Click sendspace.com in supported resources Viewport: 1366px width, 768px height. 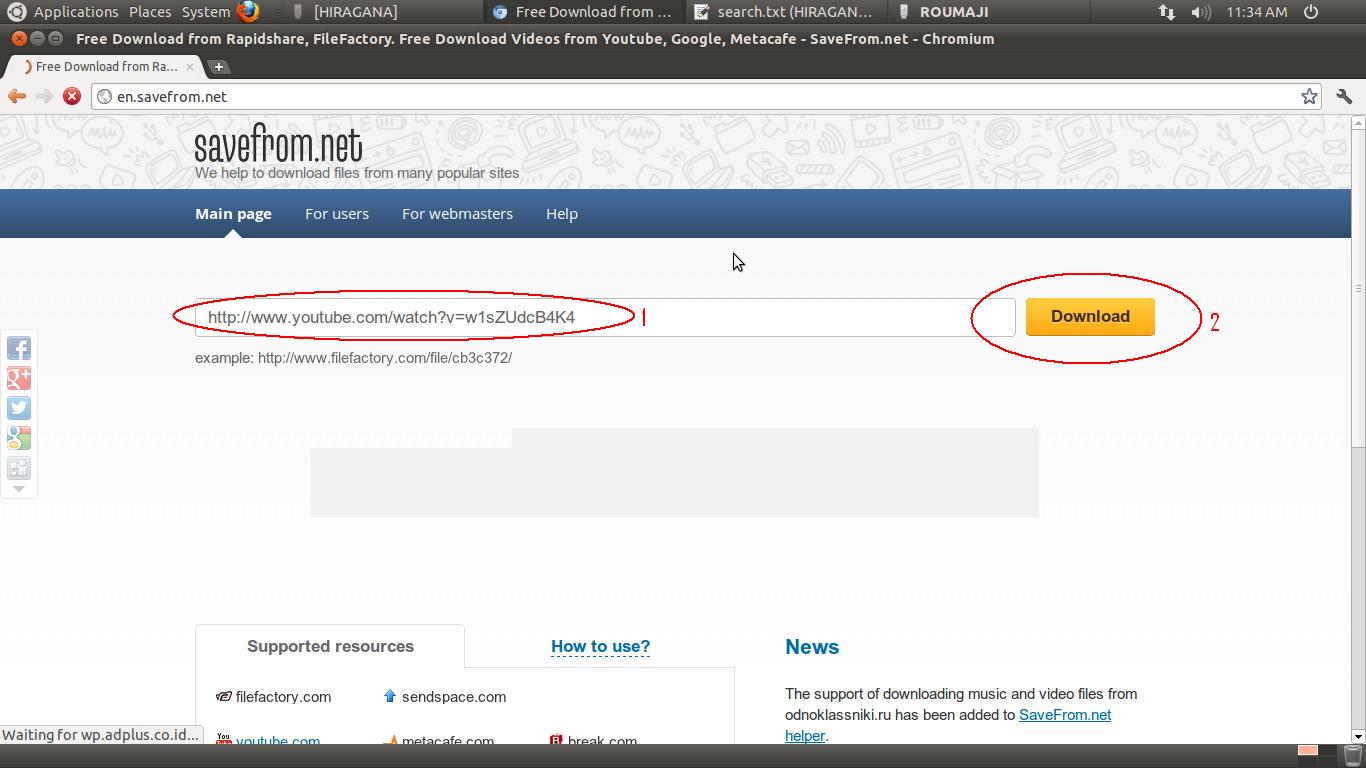pyautogui.click(x=454, y=697)
